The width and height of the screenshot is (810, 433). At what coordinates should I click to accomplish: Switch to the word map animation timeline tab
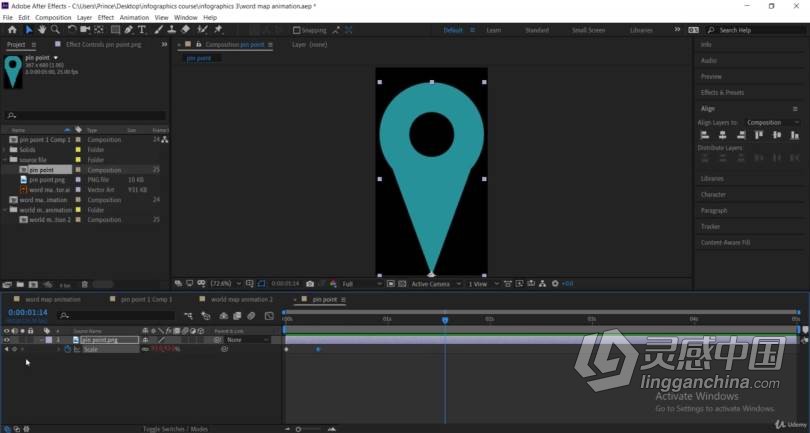click(x=53, y=299)
